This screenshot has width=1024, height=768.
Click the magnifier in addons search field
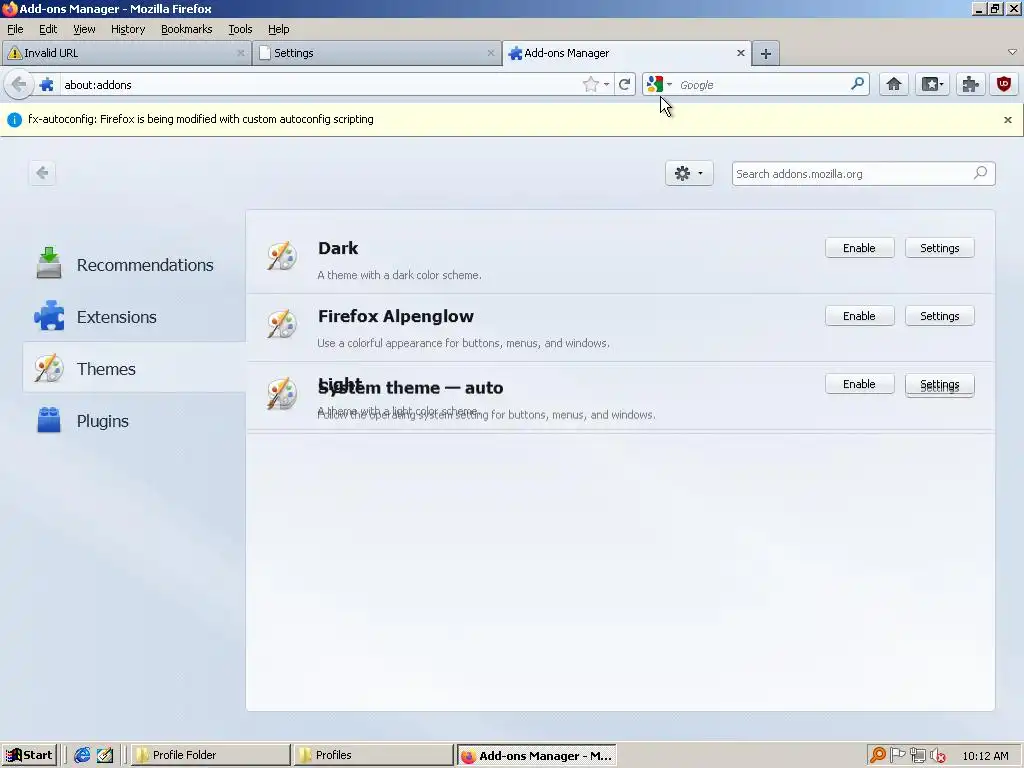980,173
